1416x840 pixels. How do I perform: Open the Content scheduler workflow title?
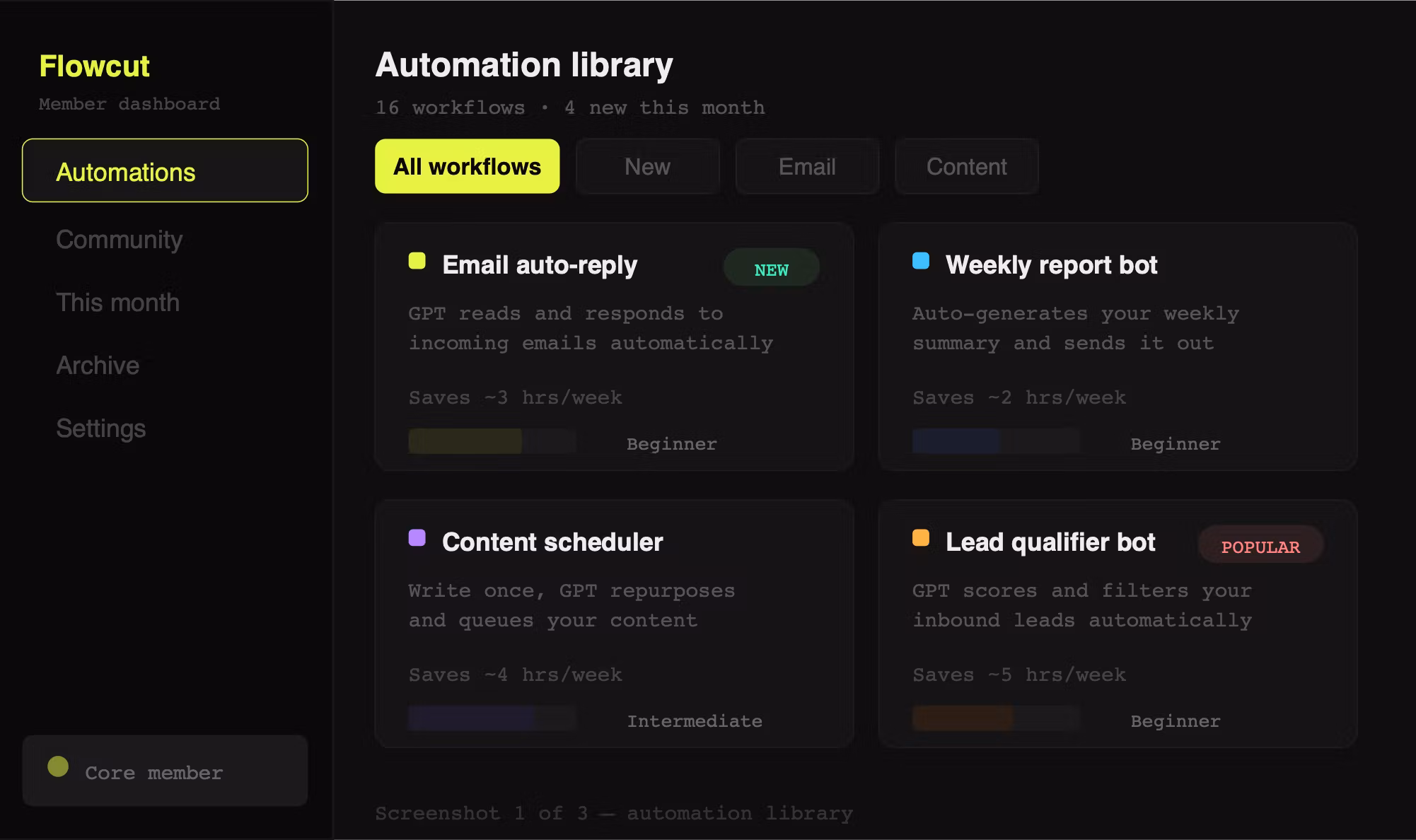(552, 542)
